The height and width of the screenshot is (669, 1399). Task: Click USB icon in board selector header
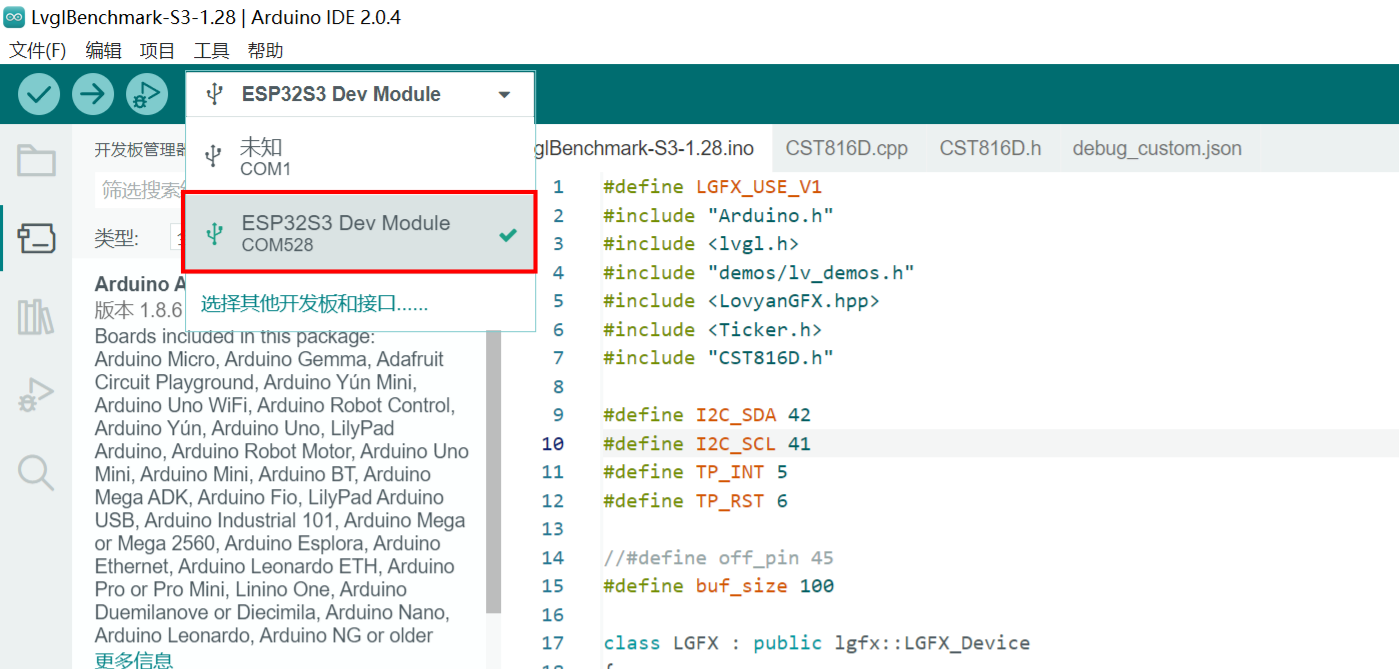tap(213, 94)
